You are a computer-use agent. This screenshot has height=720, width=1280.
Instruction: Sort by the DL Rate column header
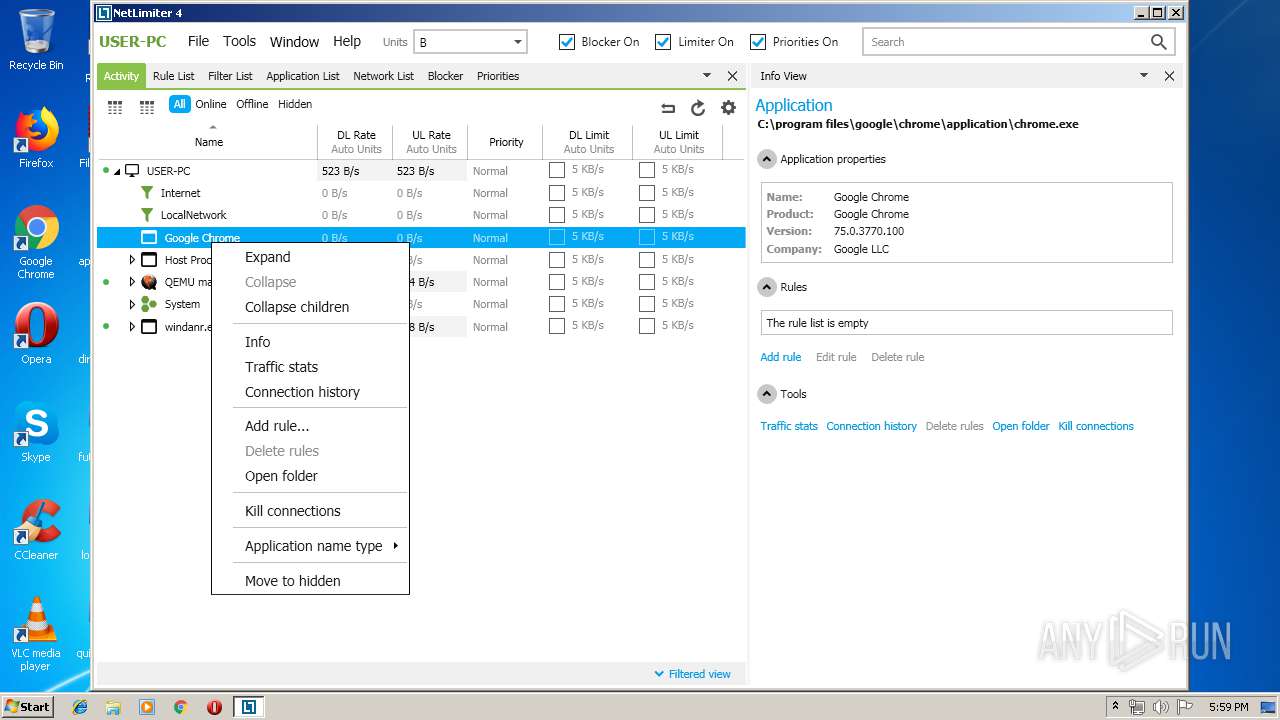tap(356, 142)
